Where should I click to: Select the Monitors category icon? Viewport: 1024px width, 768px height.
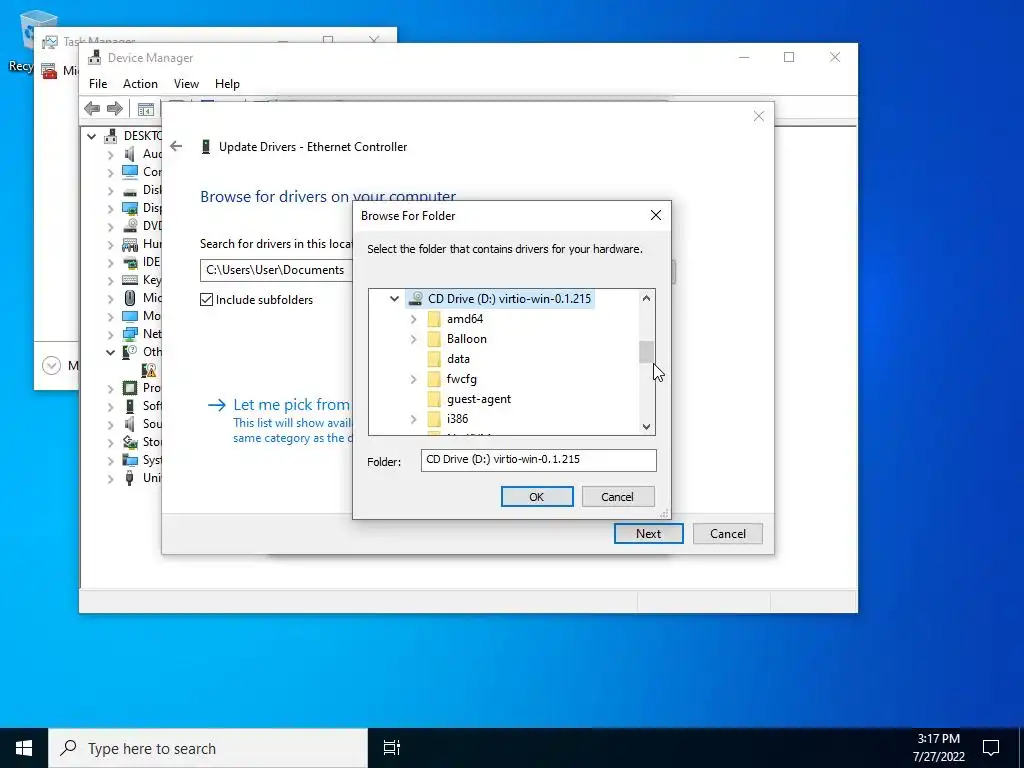130,316
